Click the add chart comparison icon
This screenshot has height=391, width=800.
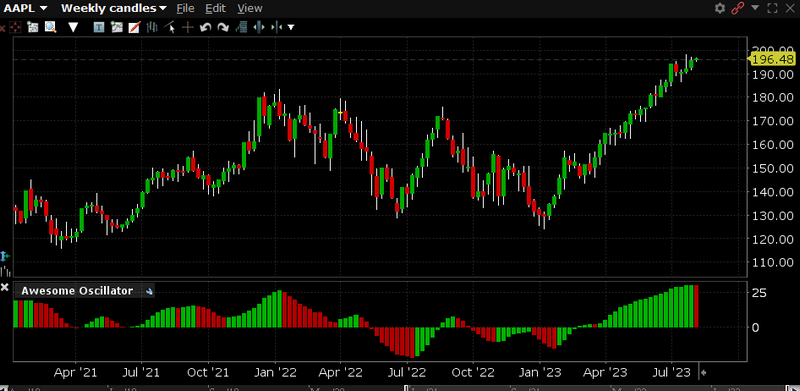click(117, 27)
